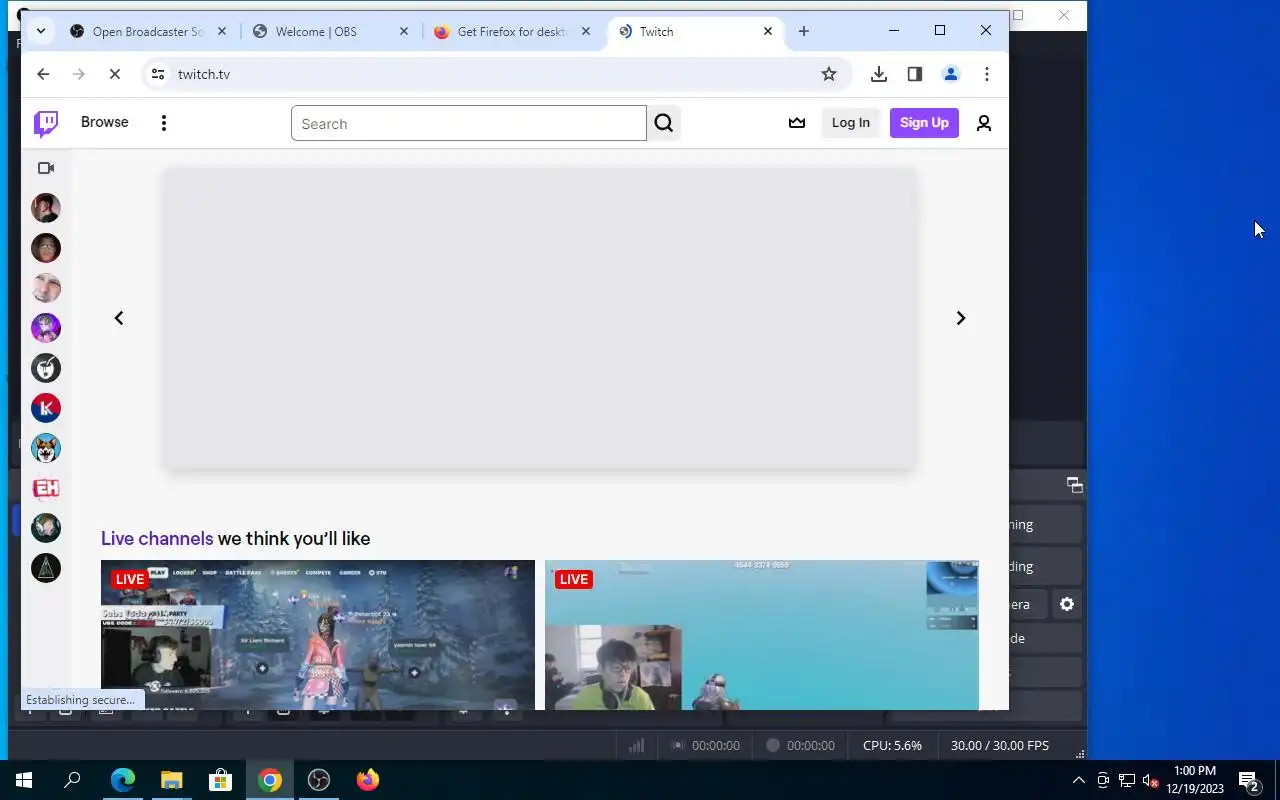
Task: Switch to the Get Firefox for desktop tab
Action: point(513,32)
